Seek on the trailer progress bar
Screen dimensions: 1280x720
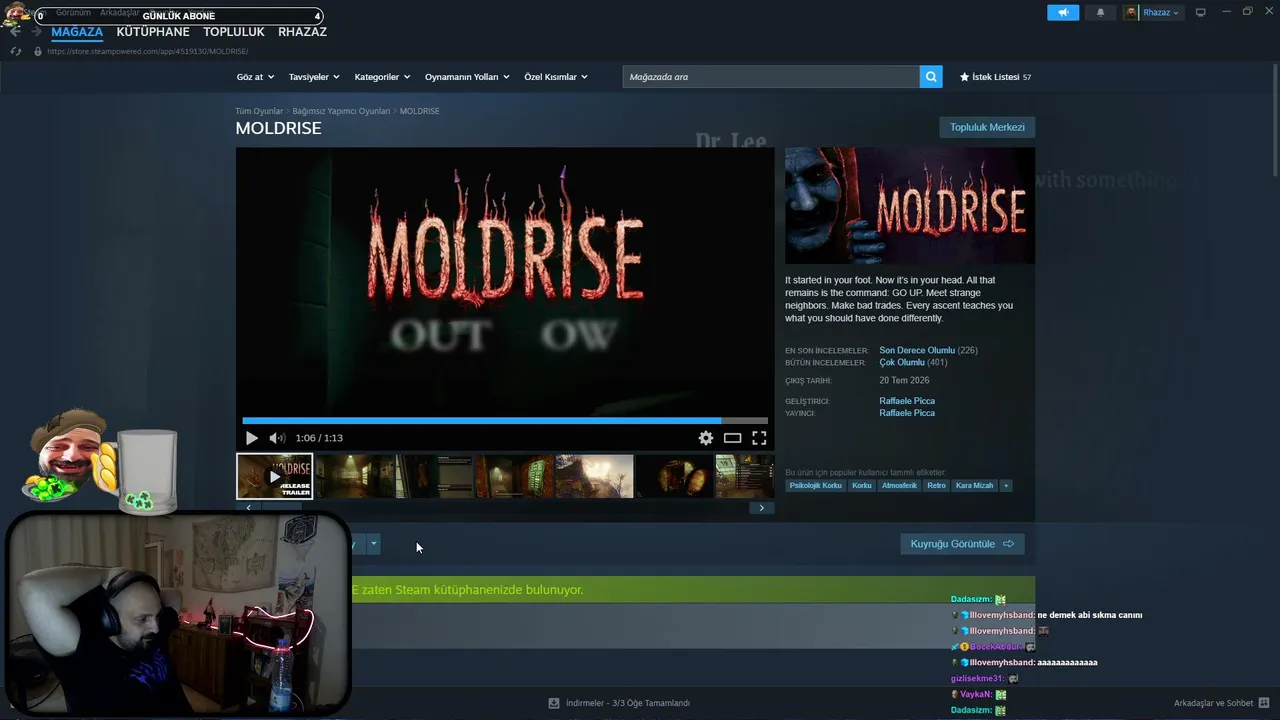[505, 421]
